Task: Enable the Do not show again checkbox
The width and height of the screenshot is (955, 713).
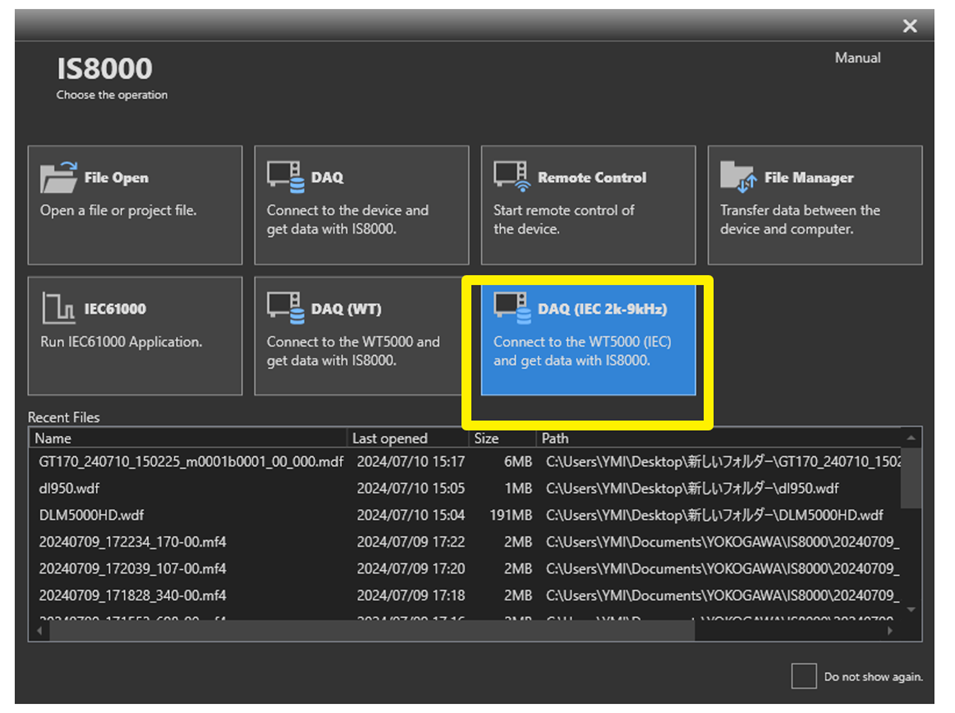Action: [803, 676]
